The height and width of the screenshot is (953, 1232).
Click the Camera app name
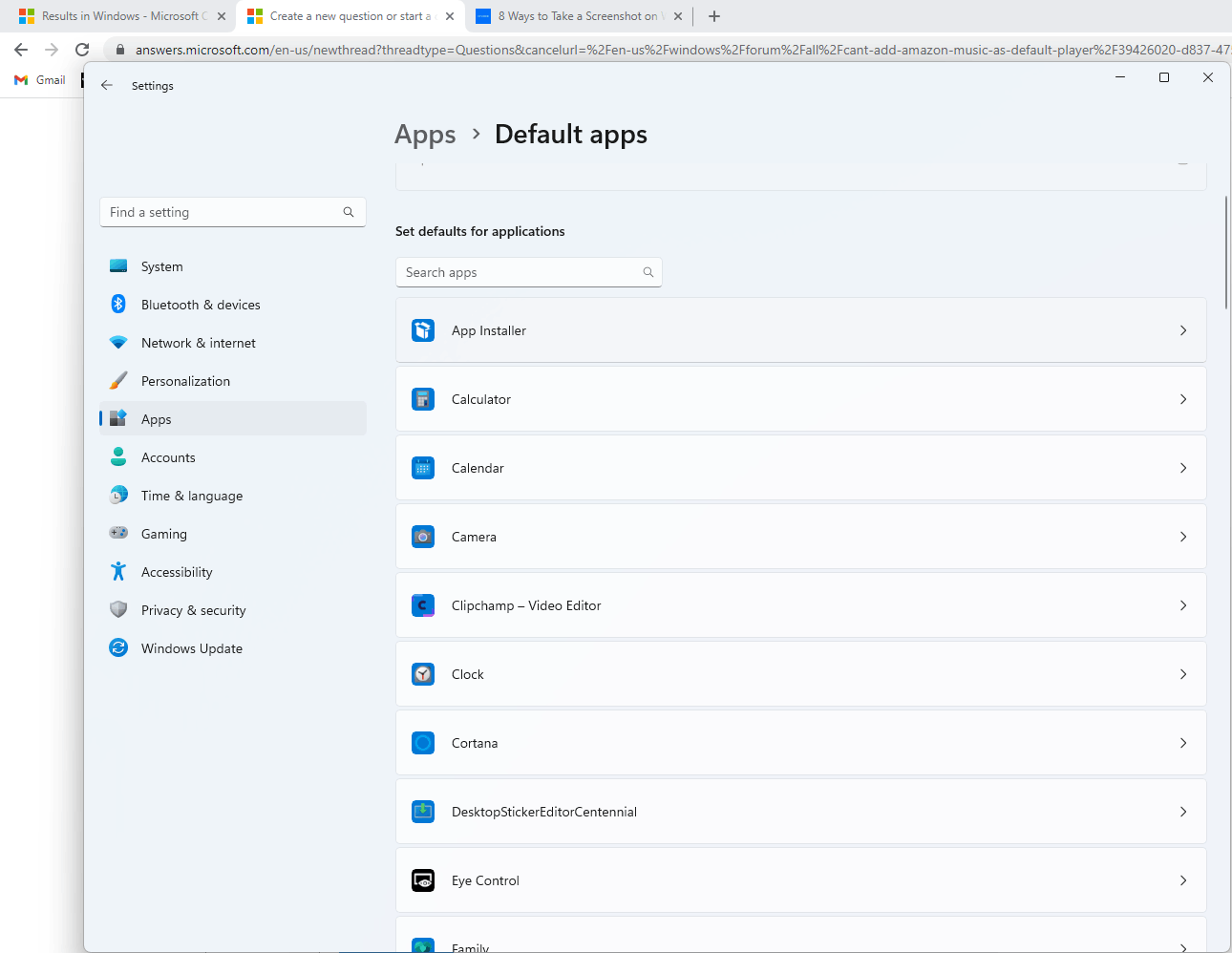(474, 537)
